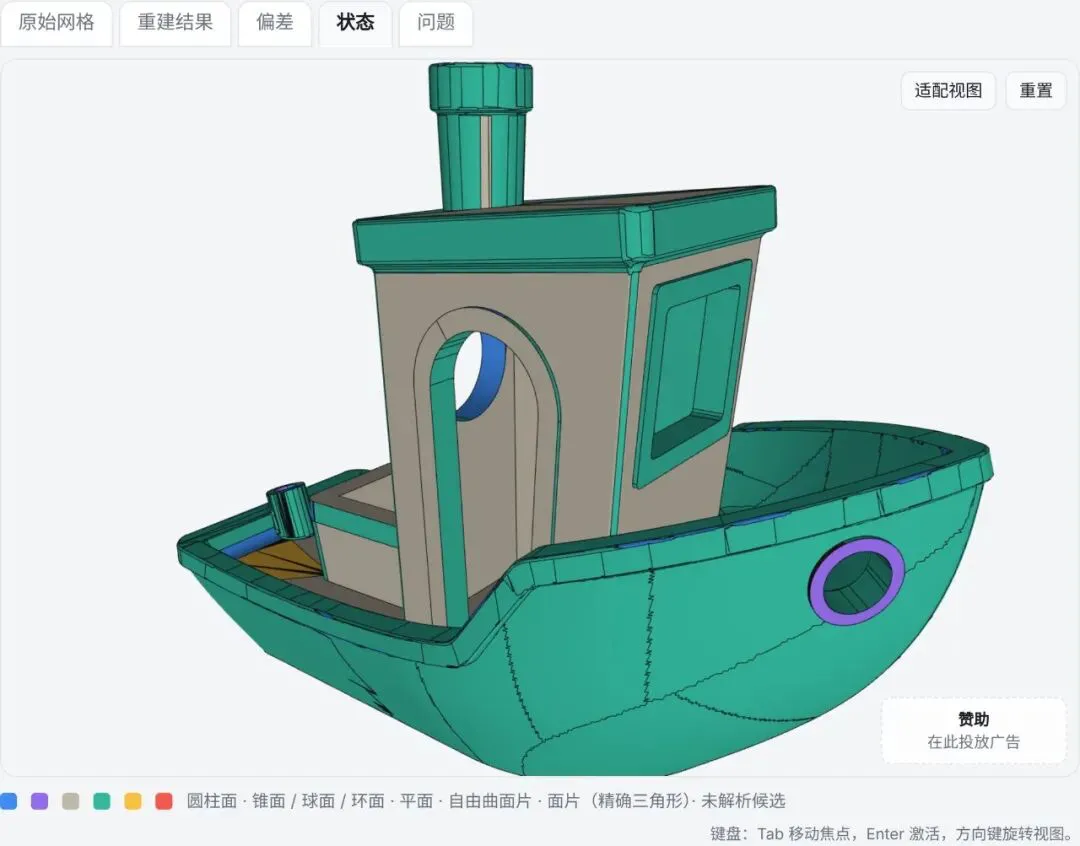This screenshot has height=846, width=1080.
Task: Go to the 问题 tab
Action: click(436, 23)
